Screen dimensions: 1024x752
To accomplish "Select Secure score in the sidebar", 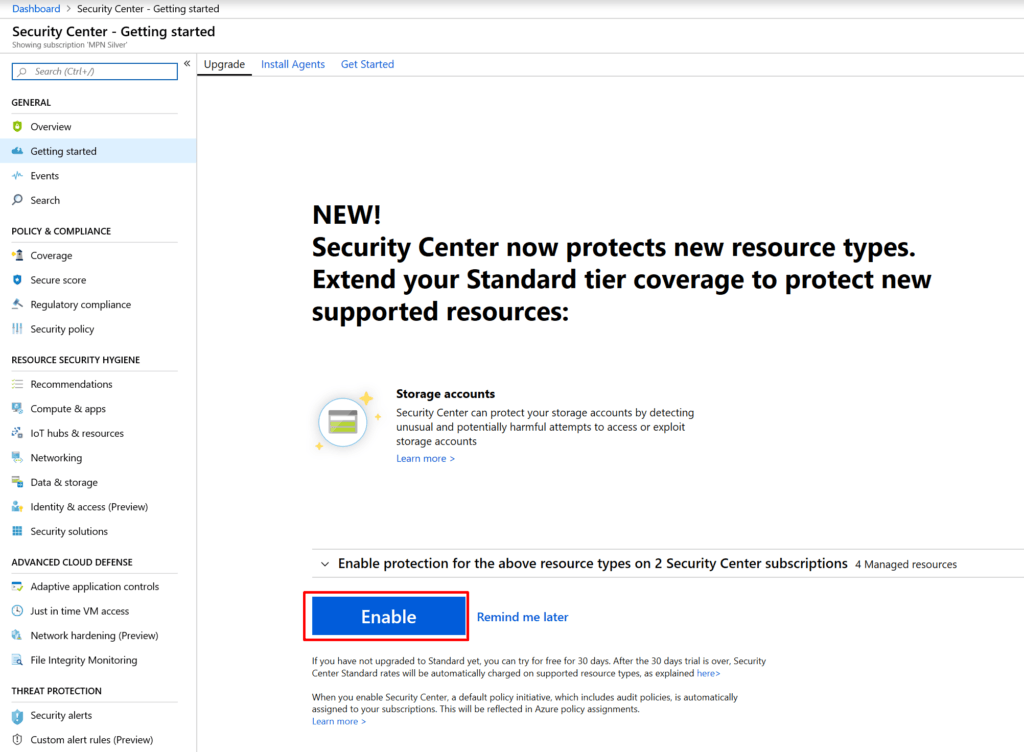I will tap(55, 280).
